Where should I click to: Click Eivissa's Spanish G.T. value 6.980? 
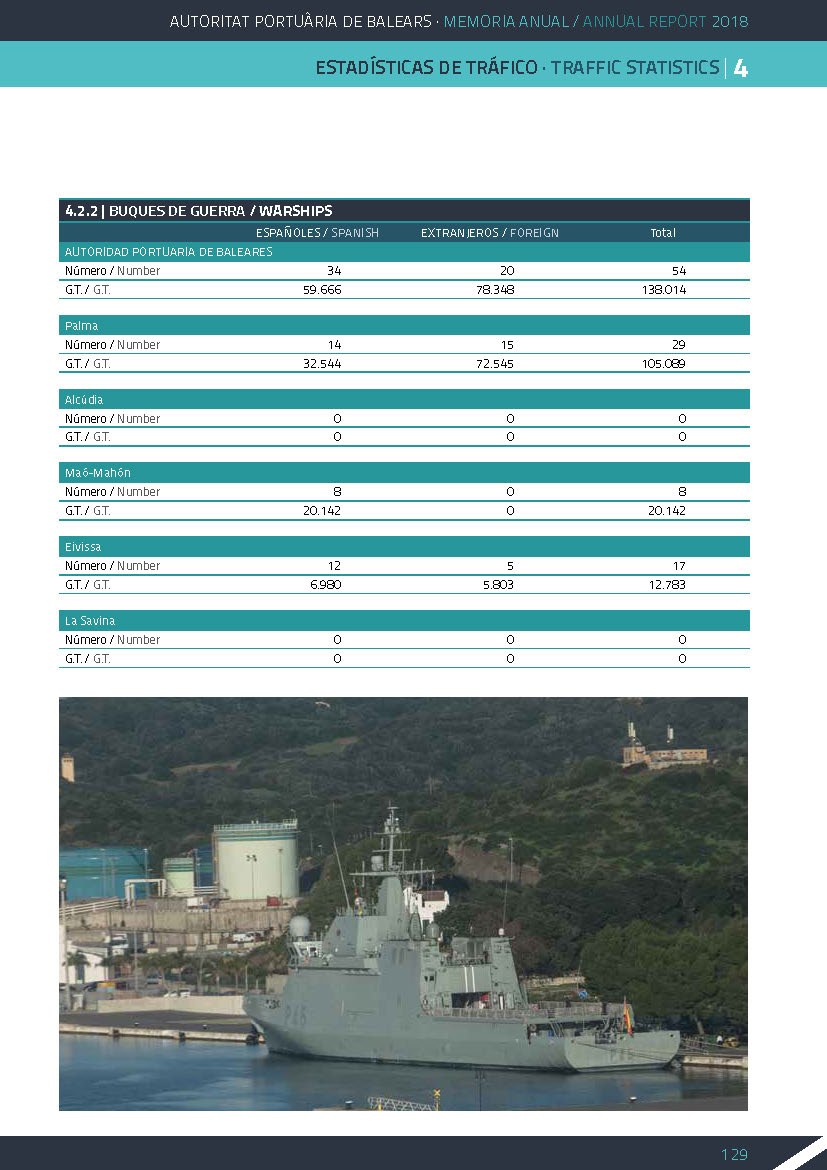(x=325, y=585)
